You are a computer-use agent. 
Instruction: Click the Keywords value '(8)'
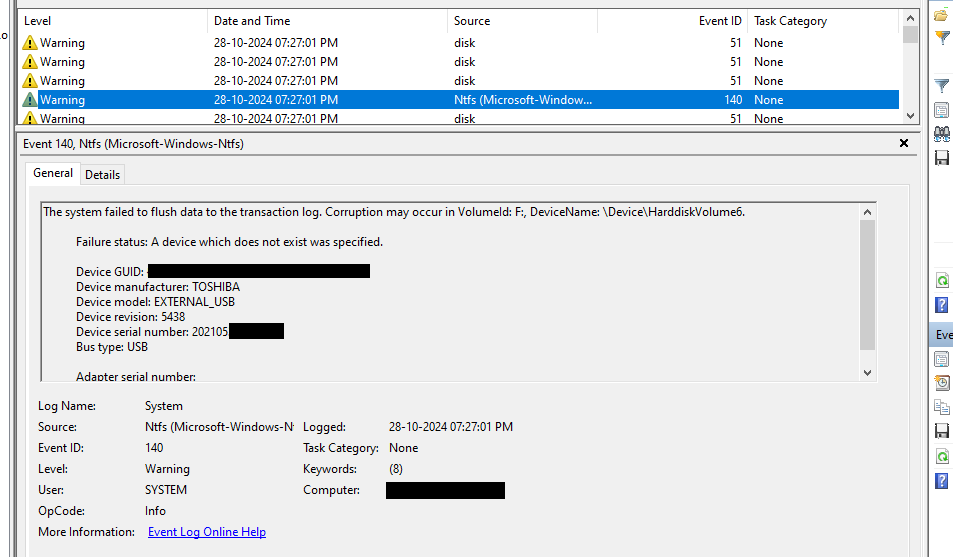pyautogui.click(x=396, y=469)
